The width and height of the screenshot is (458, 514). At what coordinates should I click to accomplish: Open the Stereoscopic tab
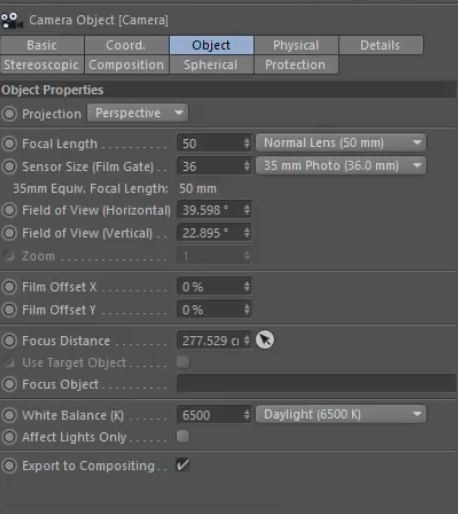42,65
